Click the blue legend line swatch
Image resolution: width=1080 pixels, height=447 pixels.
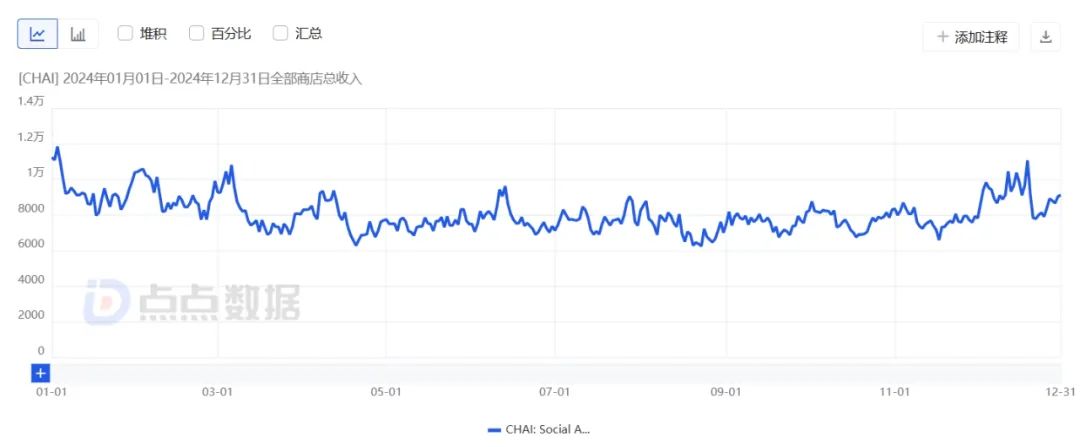[x=494, y=429]
